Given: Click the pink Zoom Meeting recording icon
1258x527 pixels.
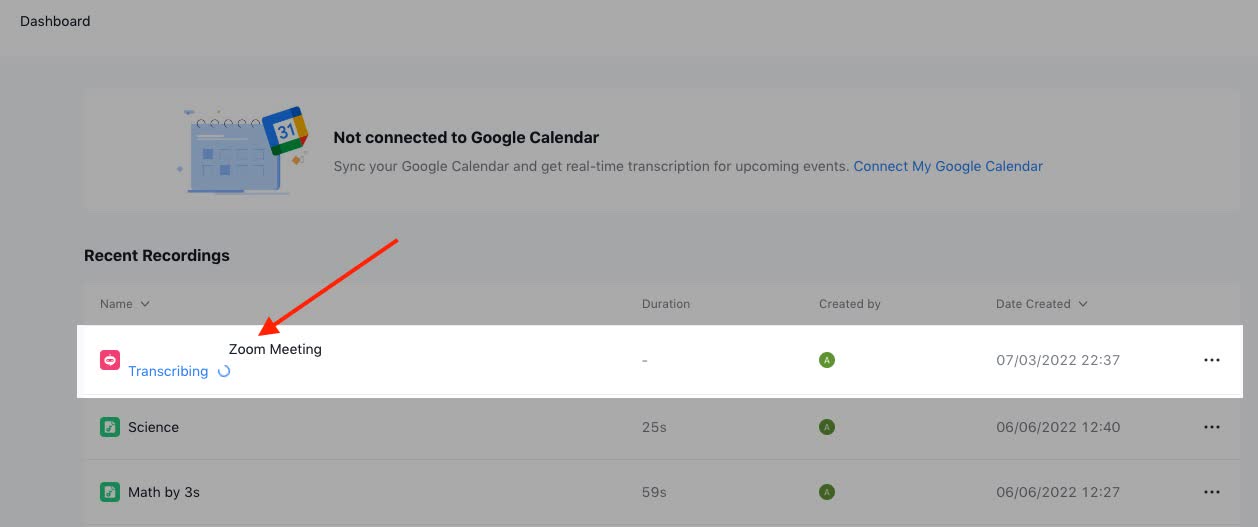Looking at the screenshot, I should 110,360.
